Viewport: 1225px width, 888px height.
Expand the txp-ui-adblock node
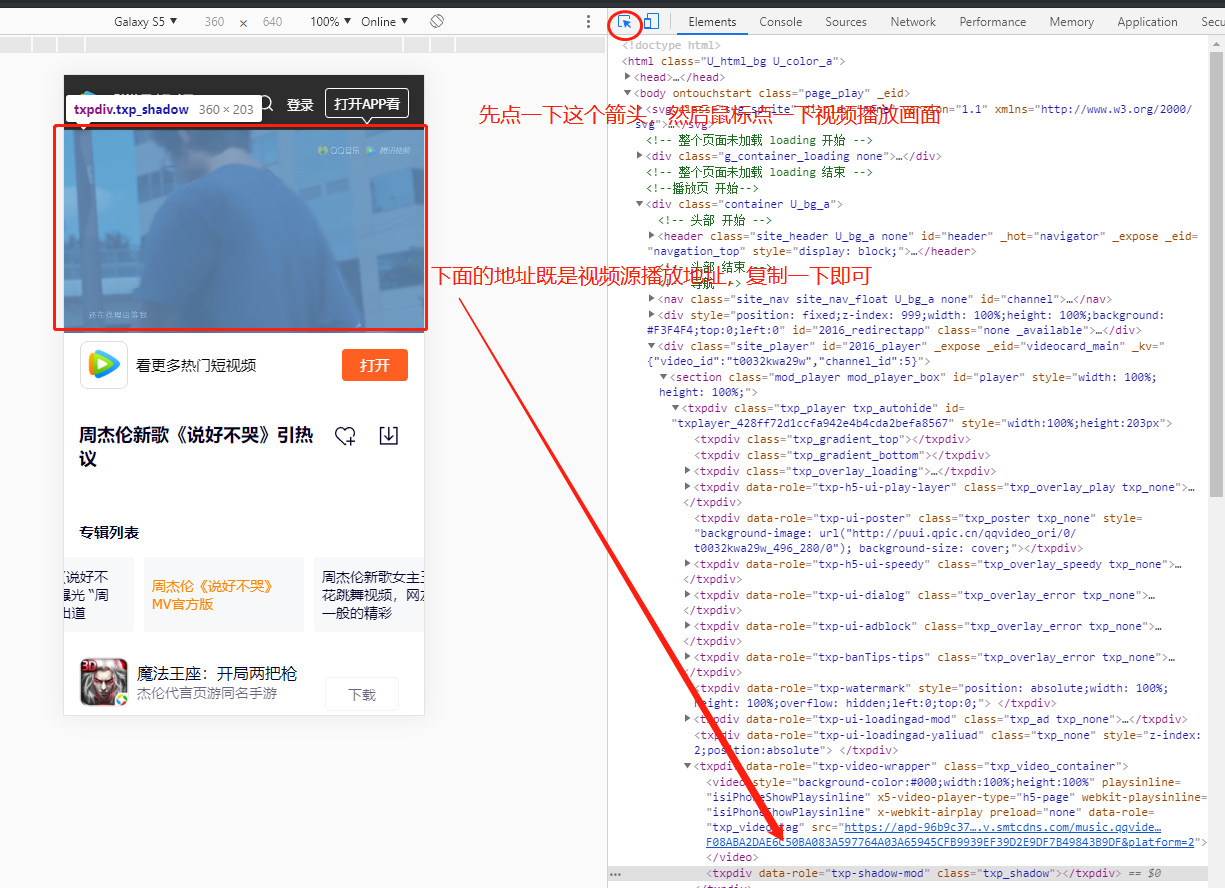pyautogui.click(x=688, y=626)
